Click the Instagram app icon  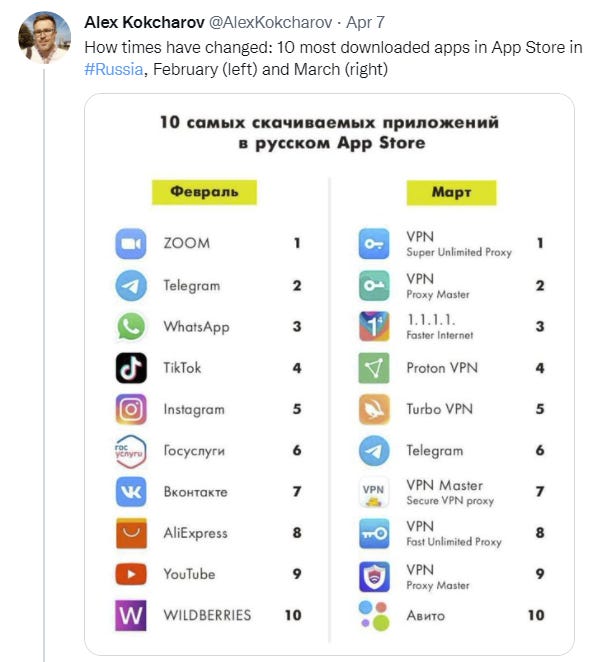(131, 409)
